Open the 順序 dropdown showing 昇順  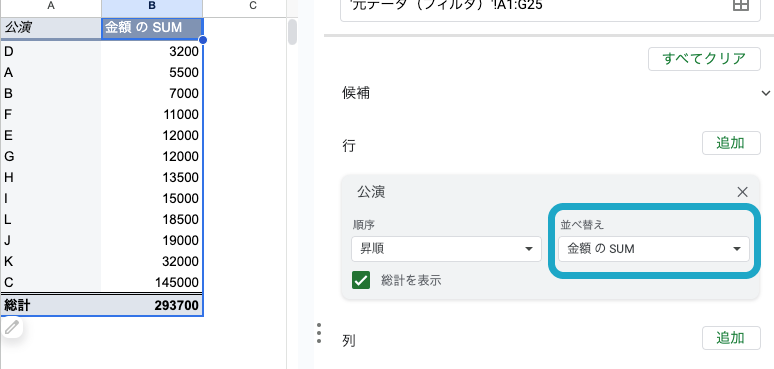tap(446, 249)
